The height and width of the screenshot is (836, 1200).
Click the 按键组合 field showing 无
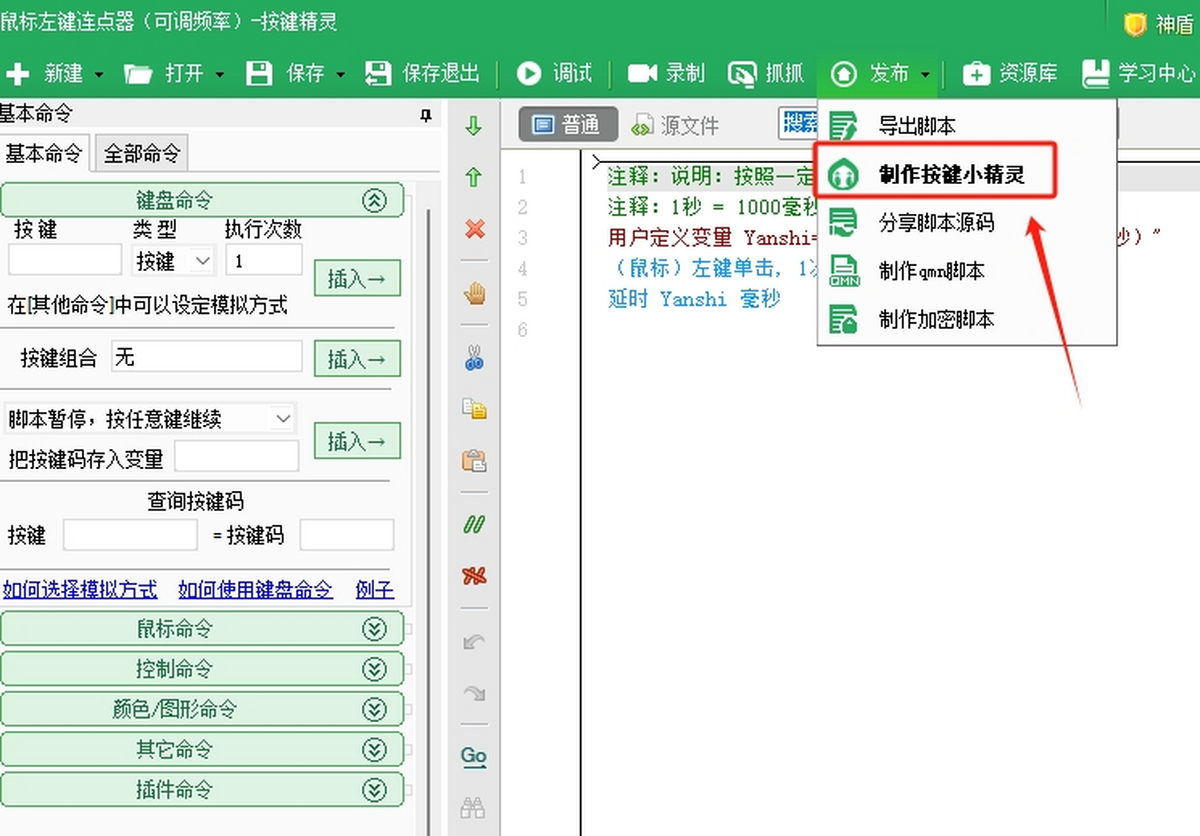[x=206, y=357]
